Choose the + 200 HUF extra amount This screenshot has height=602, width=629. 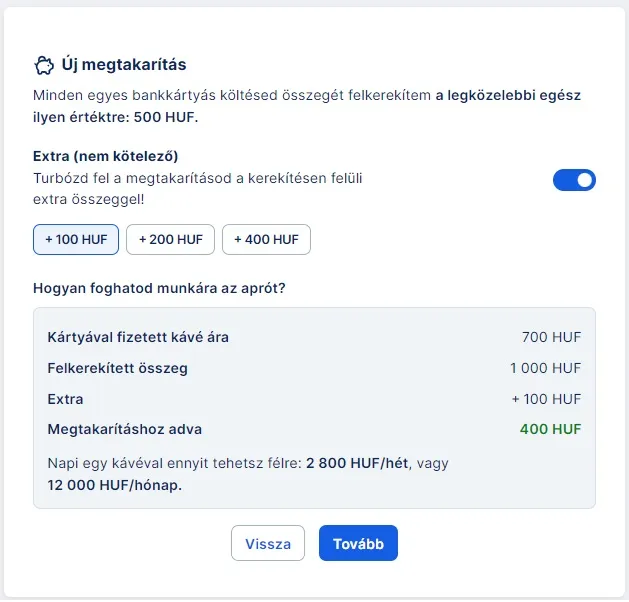[x=170, y=240]
